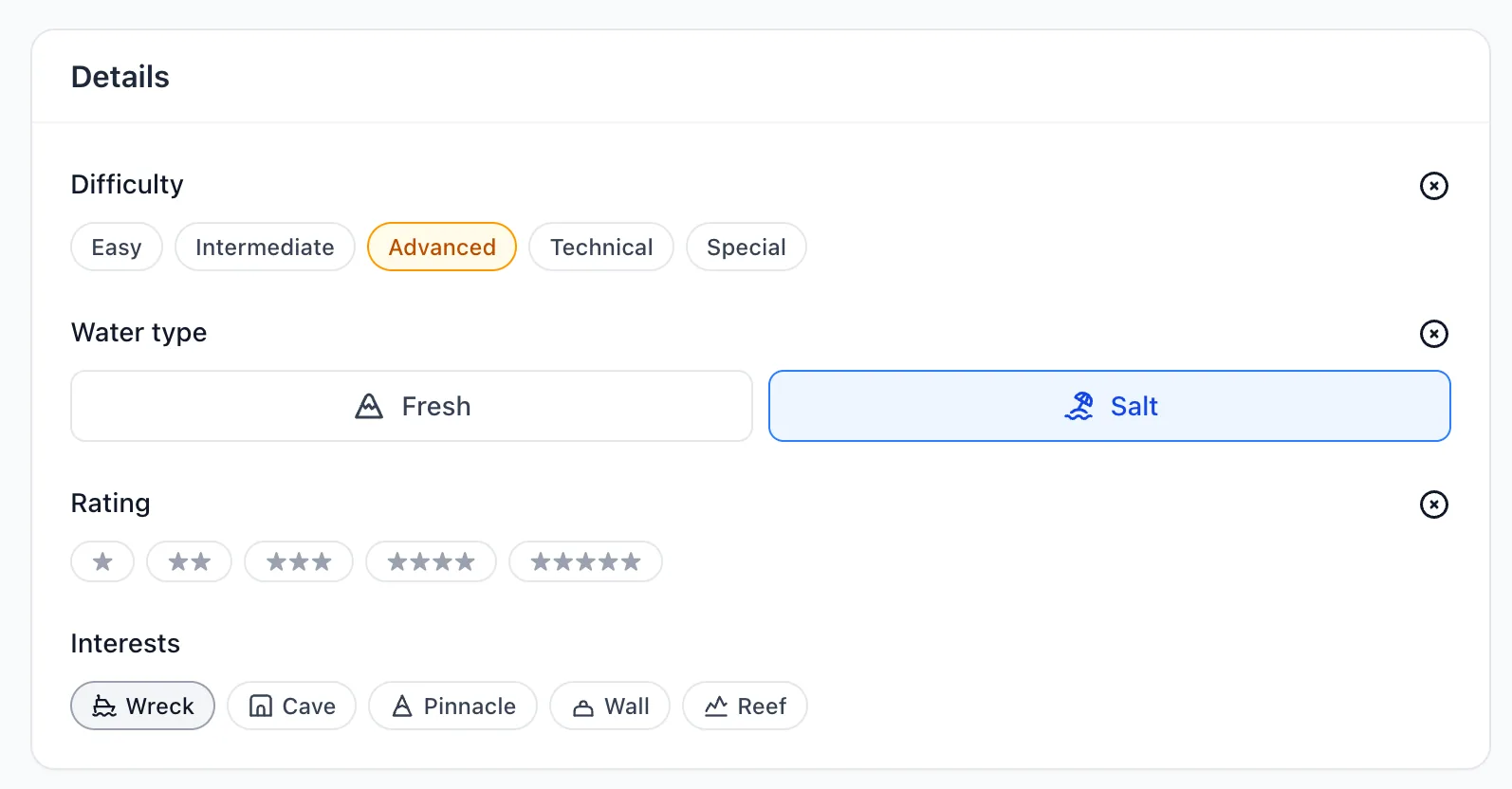Choose Special difficulty
Image resolution: width=1512 pixels, height=789 pixels.
click(x=747, y=247)
